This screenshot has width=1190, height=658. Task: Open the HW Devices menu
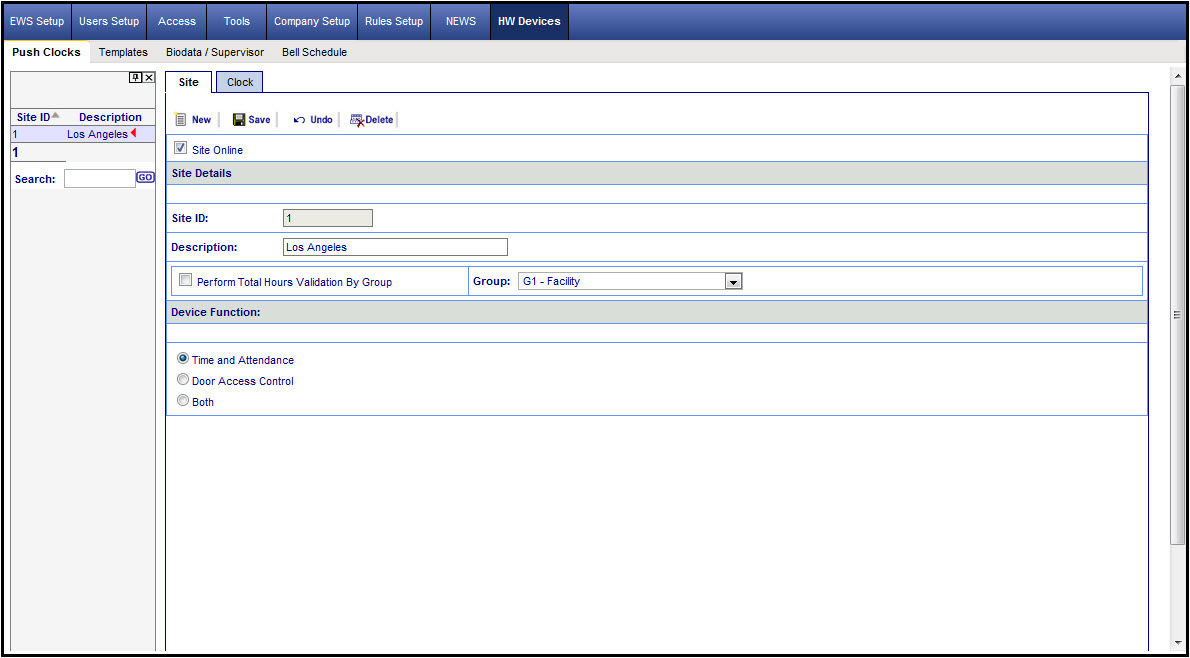pos(529,21)
